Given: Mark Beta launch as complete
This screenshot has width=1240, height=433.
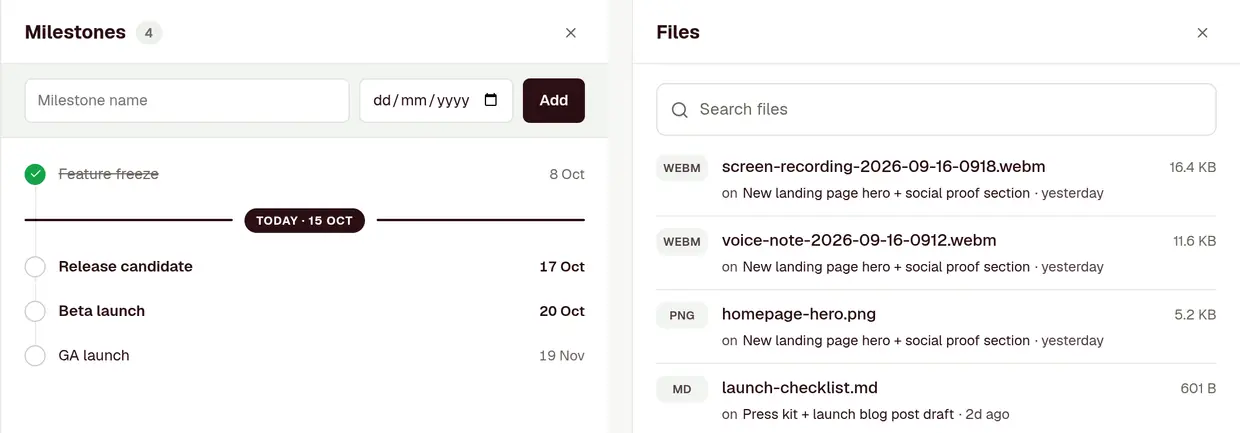Looking at the screenshot, I should [35, 311].
